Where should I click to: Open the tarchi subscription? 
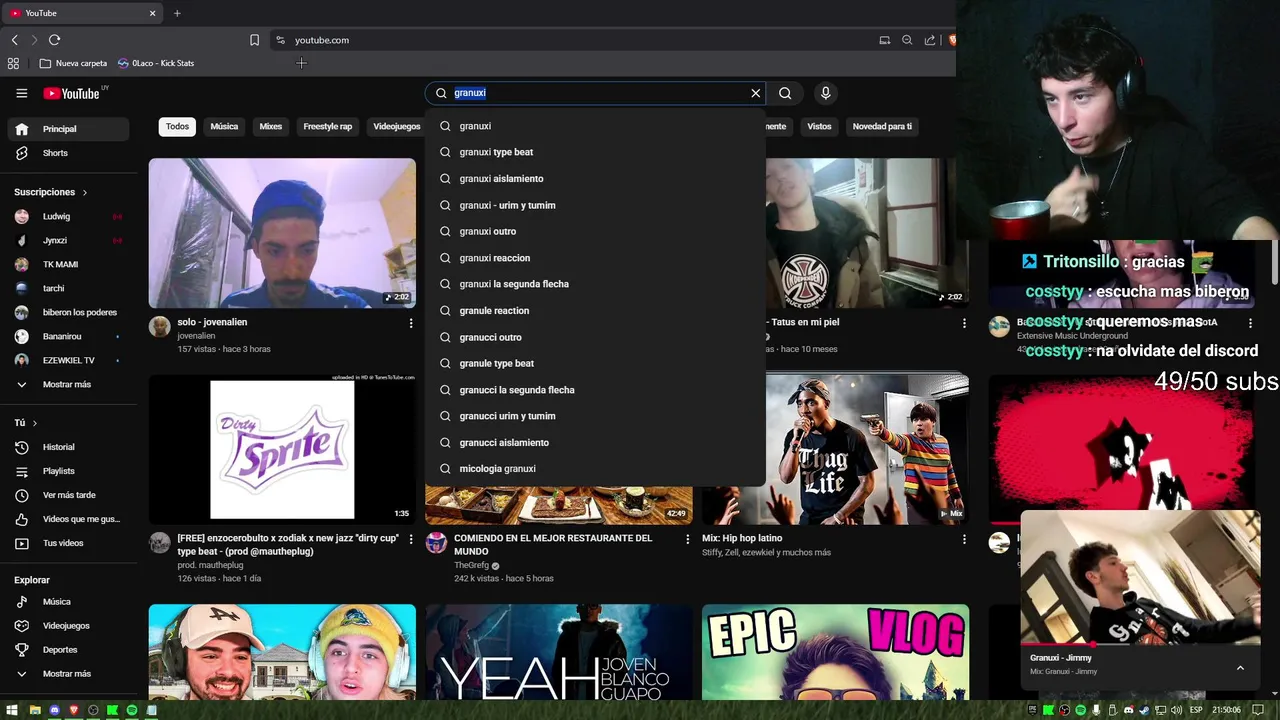coord(68,288)
